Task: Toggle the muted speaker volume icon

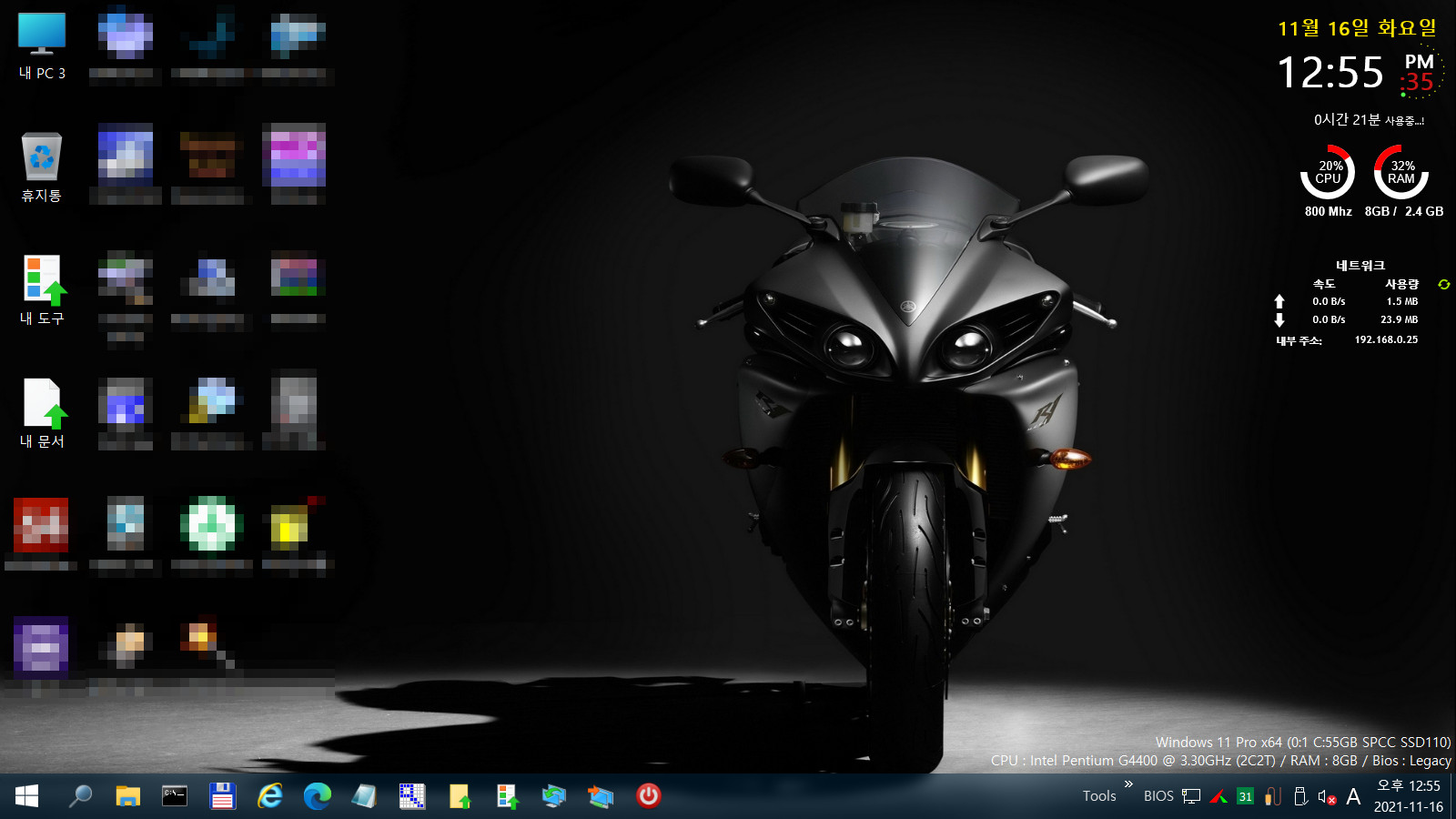Action: tap(1327, 797)
